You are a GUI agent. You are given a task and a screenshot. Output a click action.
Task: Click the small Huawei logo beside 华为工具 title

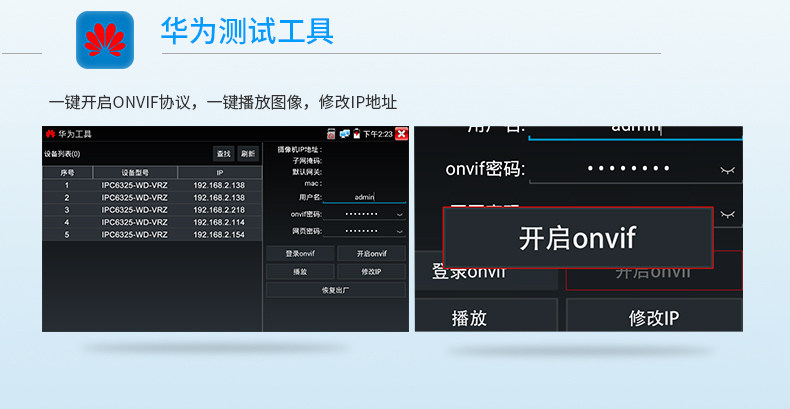click(50, 134)
